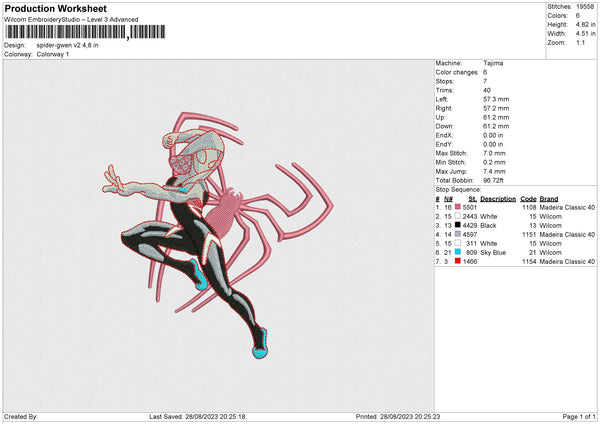Viewport: 600px width, 424px height.
Task: Select the Black description in row 3
Action: [488, 225]
